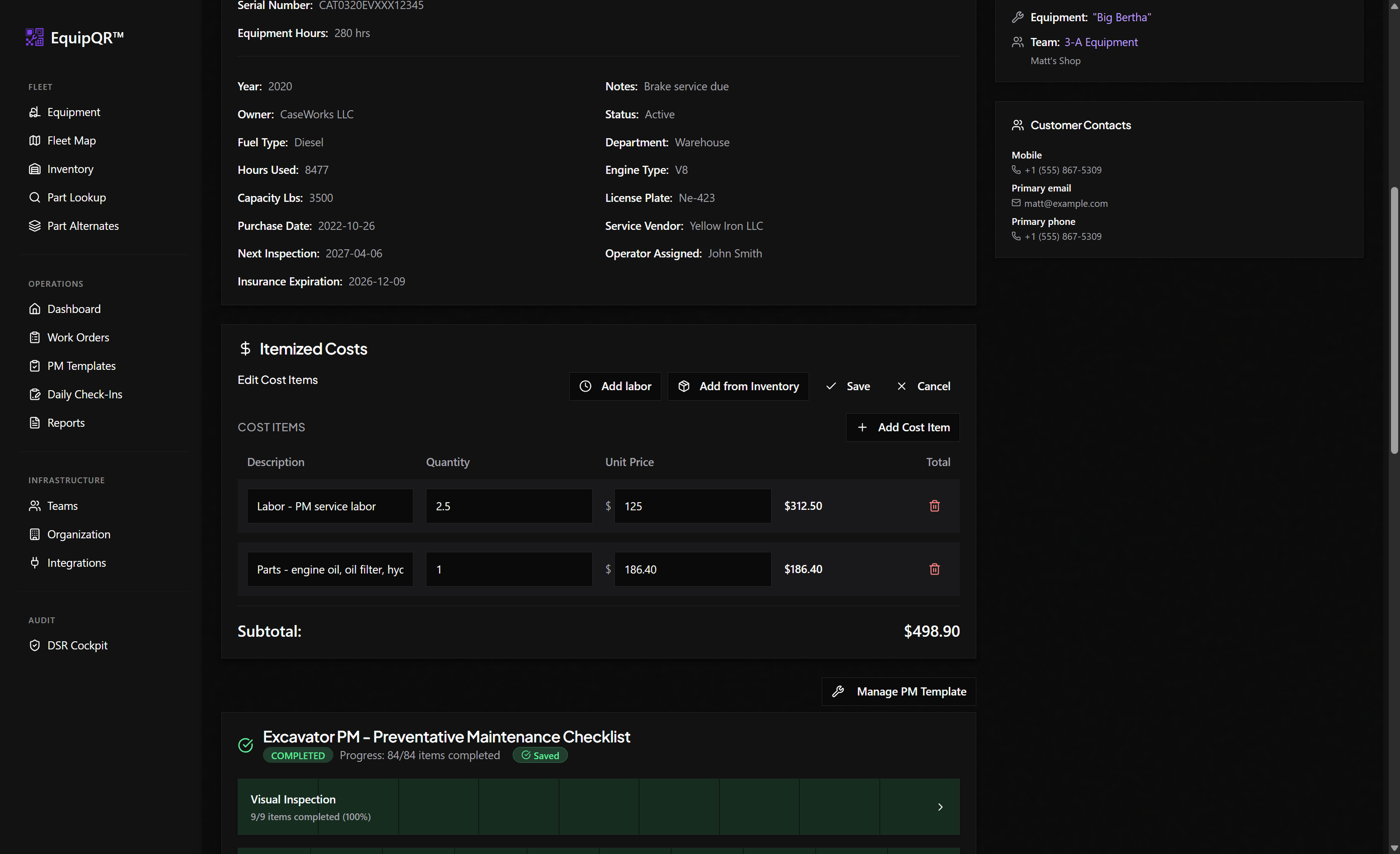Expand the Visual Inspection section chevron
This screenshot has height=854, width=1400.
(x=940, y=807)
